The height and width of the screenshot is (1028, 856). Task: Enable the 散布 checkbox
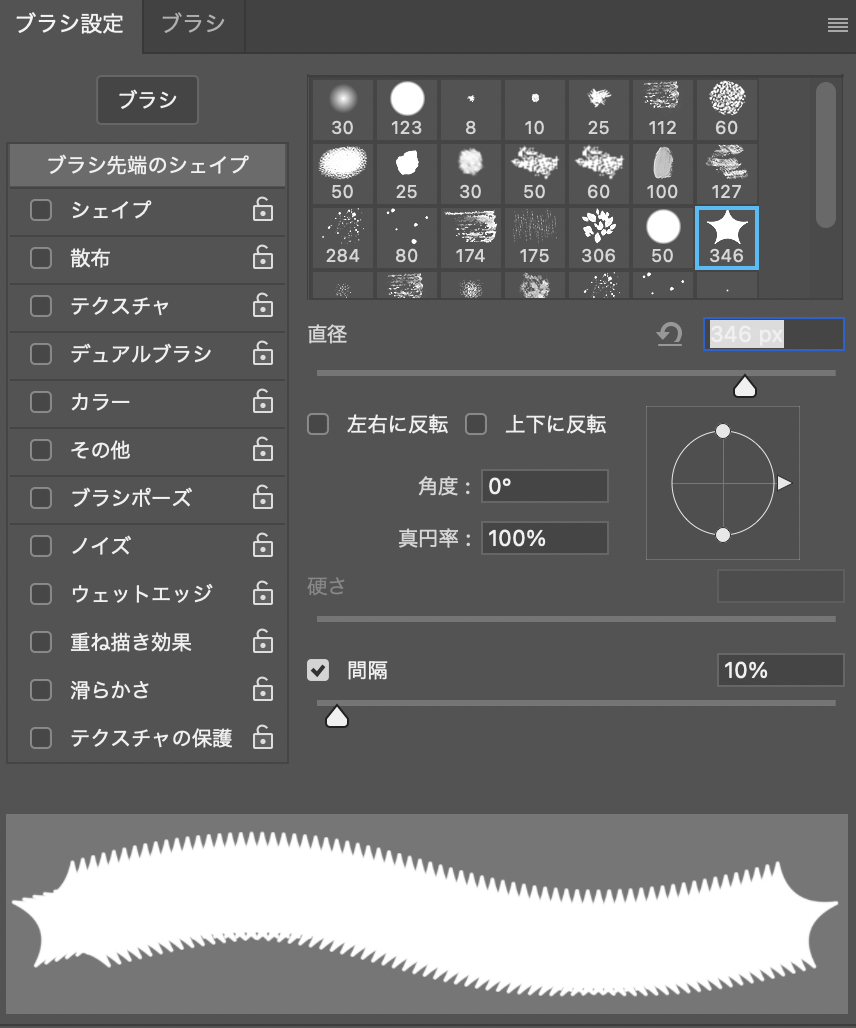pyautogui.click(x=41, y=258)
